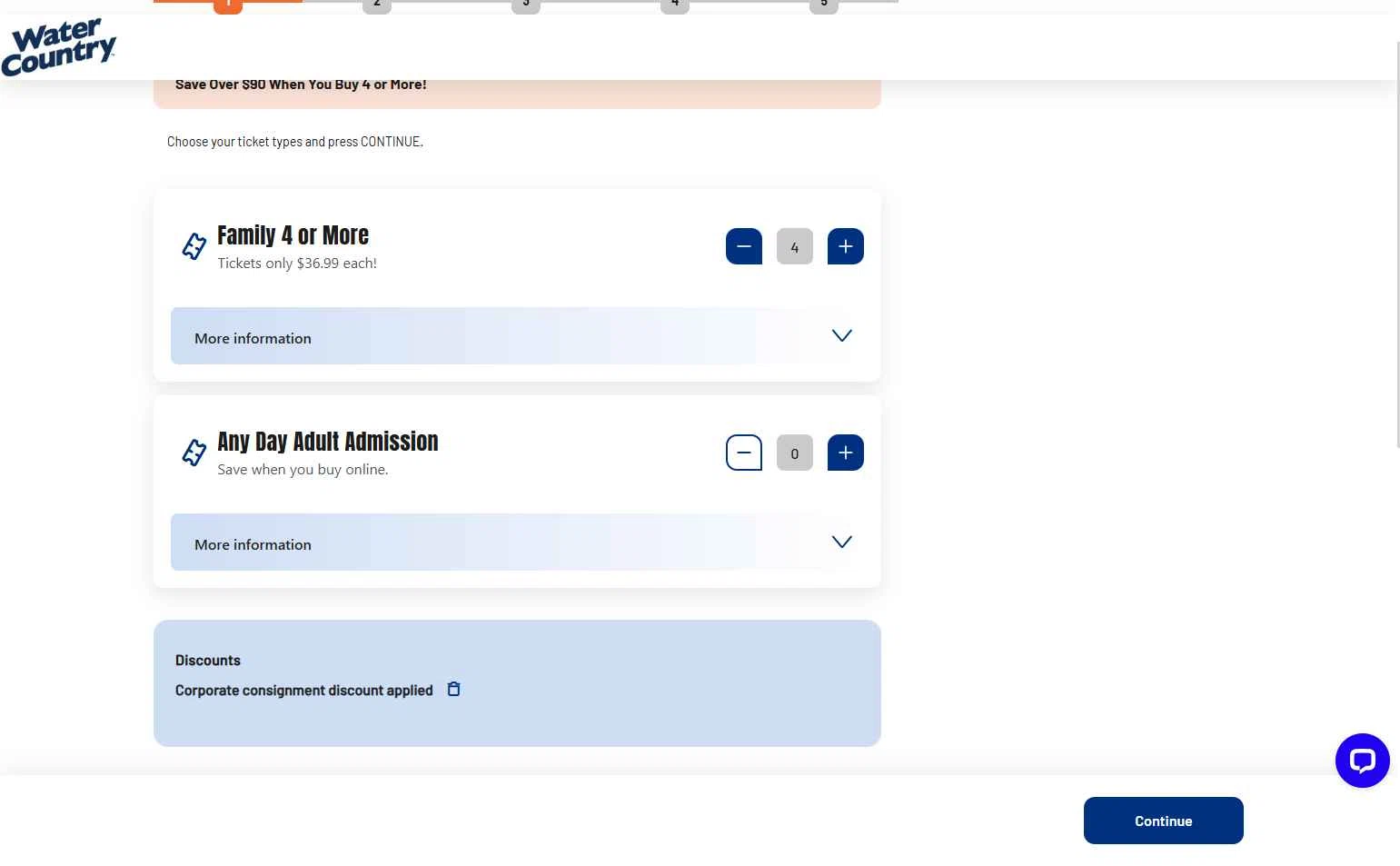This screenshot has height=866, width=1400.
Task: Click the 'Save Over $90' promo banner text
Action: coord(301,85)
